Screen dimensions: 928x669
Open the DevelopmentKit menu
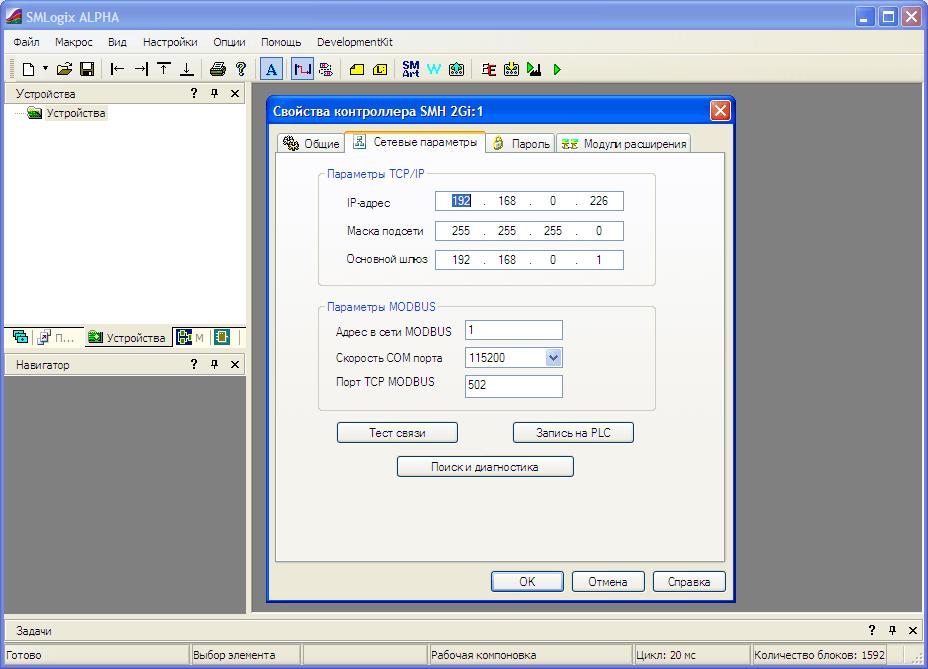pyautogui.click(x=355, y=42)
